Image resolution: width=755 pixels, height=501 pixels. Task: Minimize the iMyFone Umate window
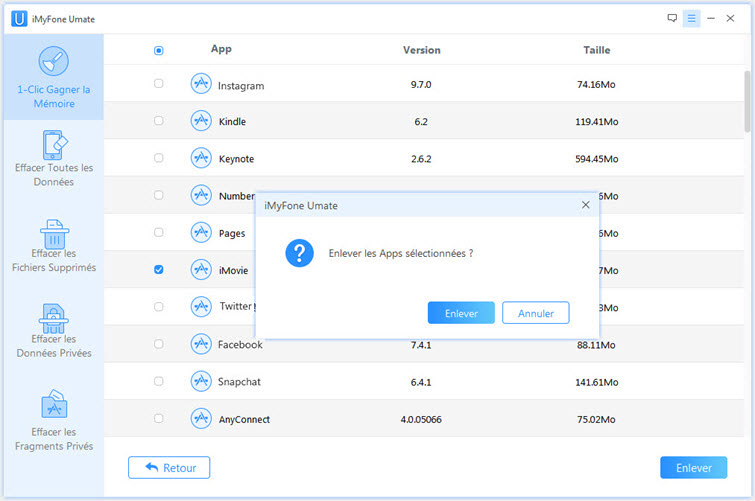pos(711,18)
